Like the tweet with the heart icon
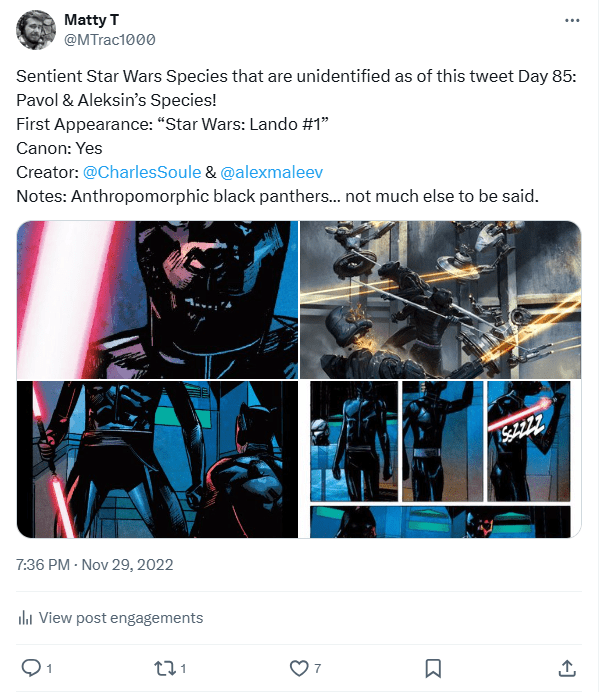This screenshot has height=692, width=602. pos(298,667)
